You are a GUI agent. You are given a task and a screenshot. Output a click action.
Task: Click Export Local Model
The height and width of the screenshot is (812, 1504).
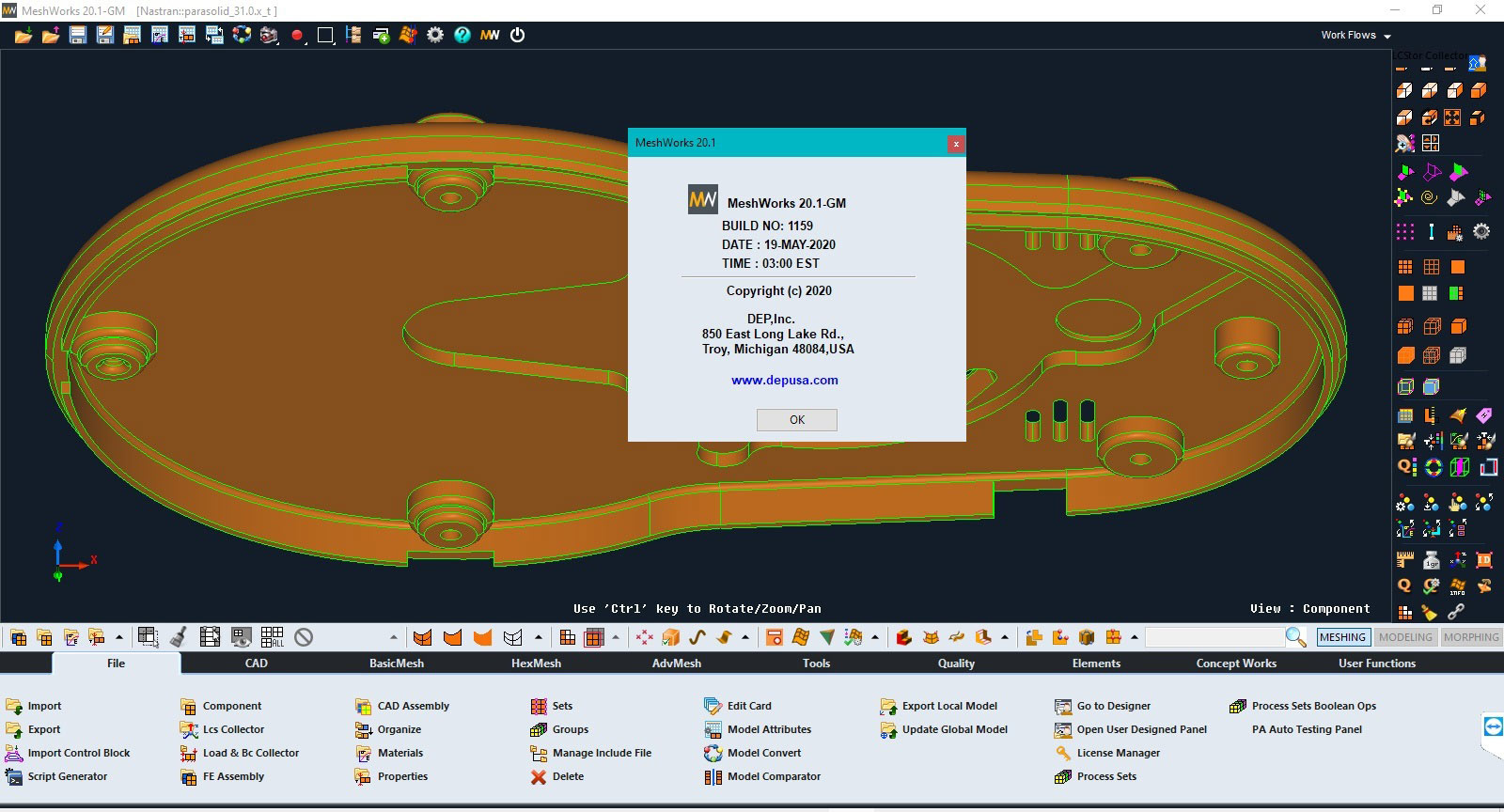pos(939,706)
